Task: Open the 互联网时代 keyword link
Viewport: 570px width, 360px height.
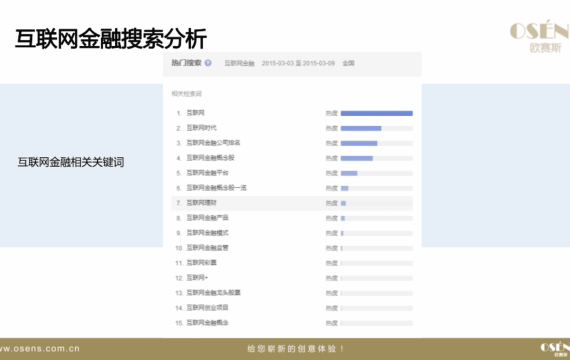Action: (201, 128)
